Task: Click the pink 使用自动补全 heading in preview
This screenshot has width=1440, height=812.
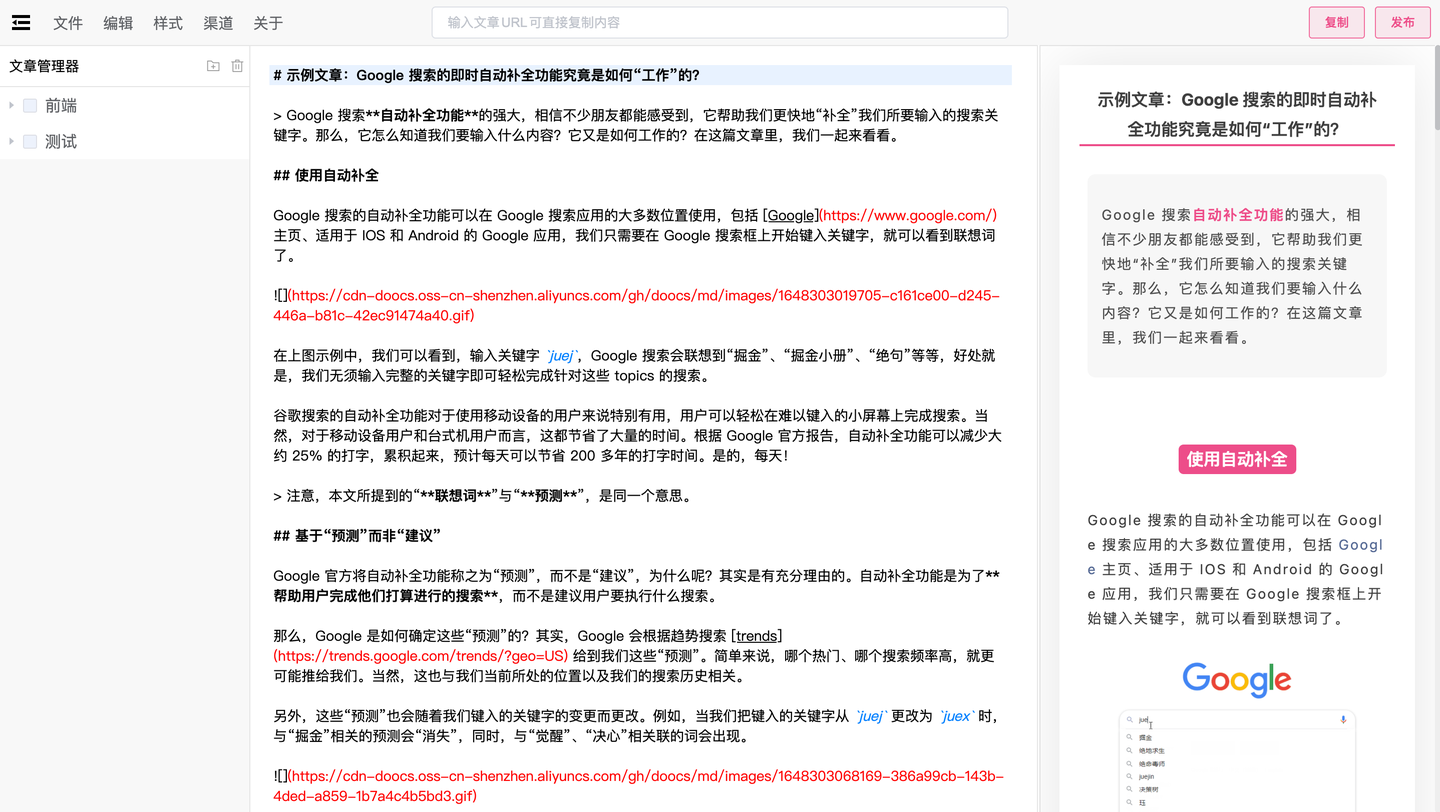Action: (1237, 459)
